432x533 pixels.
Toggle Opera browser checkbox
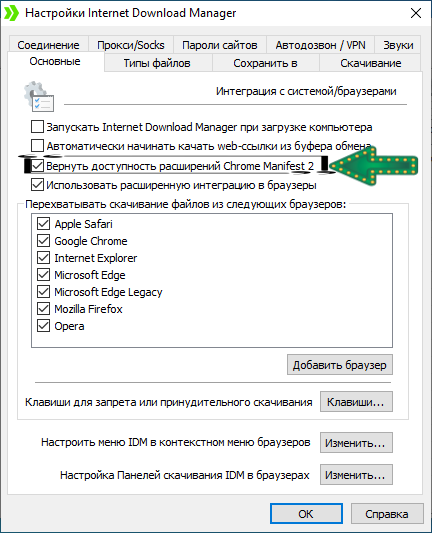(x=44, y=326)
